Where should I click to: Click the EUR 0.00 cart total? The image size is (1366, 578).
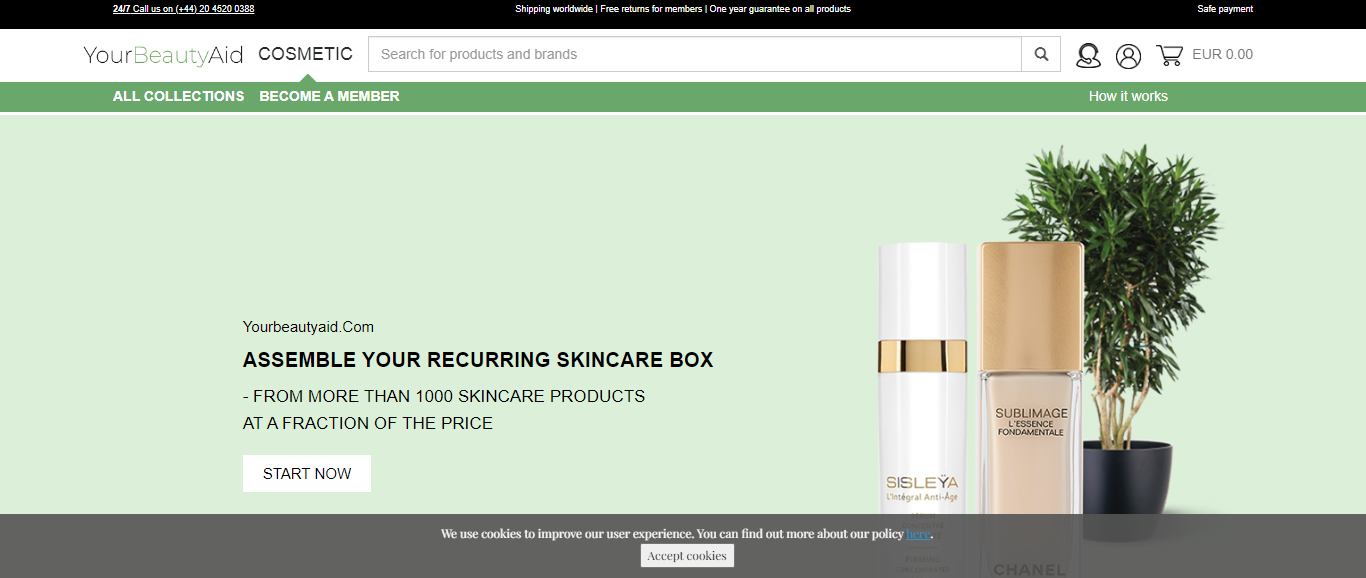click(1222, 55)
